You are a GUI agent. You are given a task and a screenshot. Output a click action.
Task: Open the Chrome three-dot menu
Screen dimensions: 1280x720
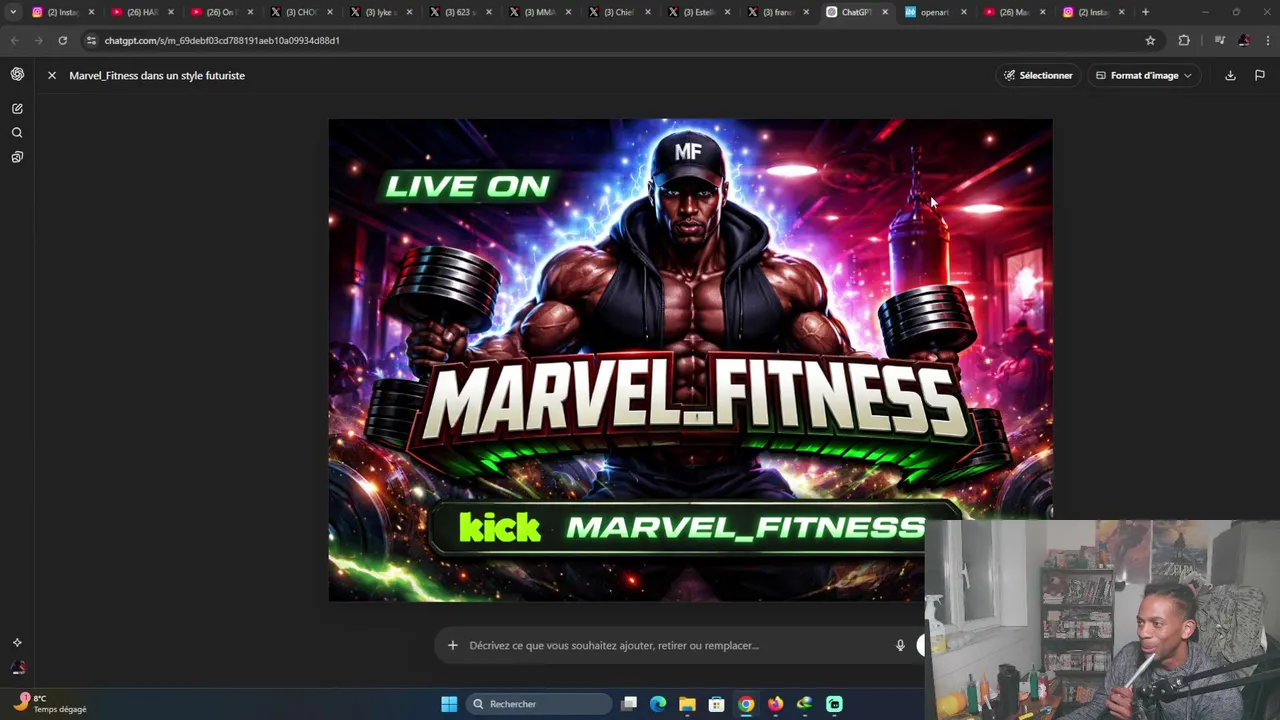(1267, 40)
